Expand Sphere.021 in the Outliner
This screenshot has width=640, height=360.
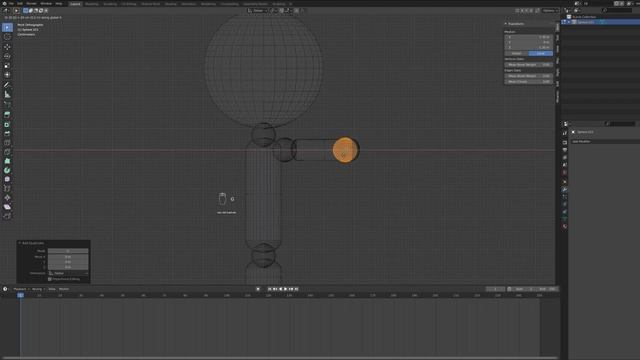(x=569, y=22)
